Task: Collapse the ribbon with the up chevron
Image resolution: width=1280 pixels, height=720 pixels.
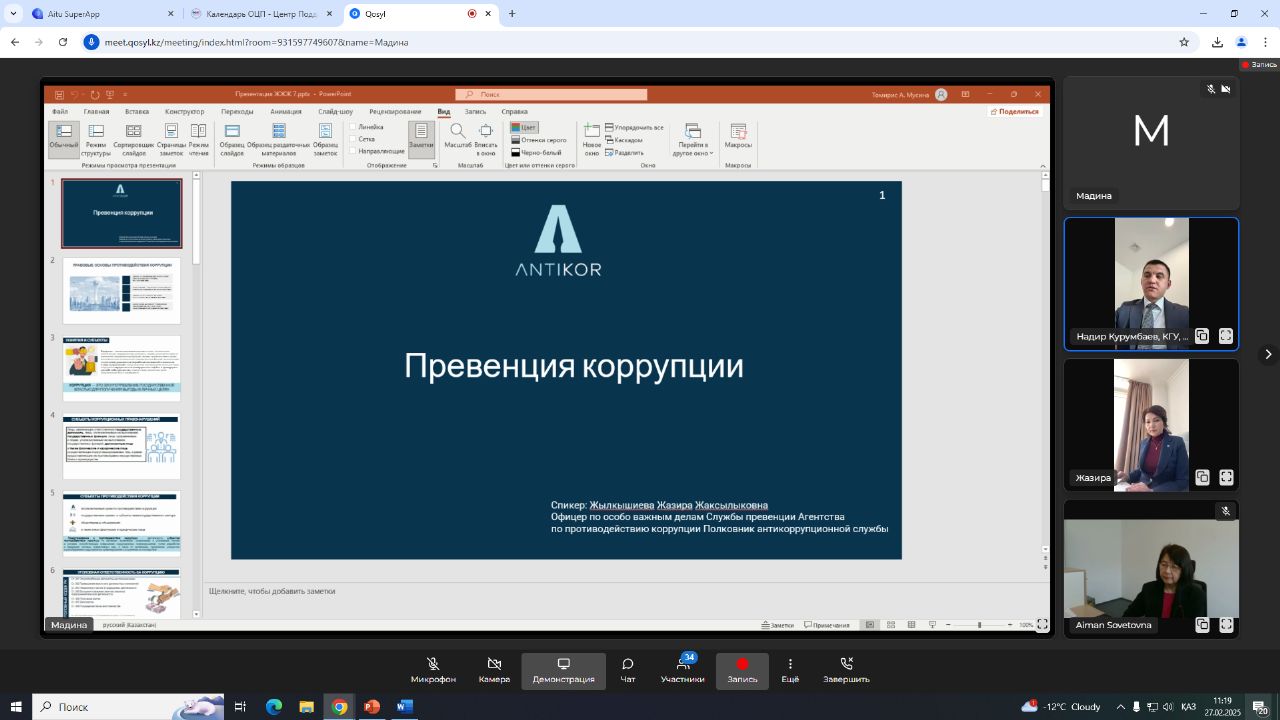Action: click(x=1043, y=165)
